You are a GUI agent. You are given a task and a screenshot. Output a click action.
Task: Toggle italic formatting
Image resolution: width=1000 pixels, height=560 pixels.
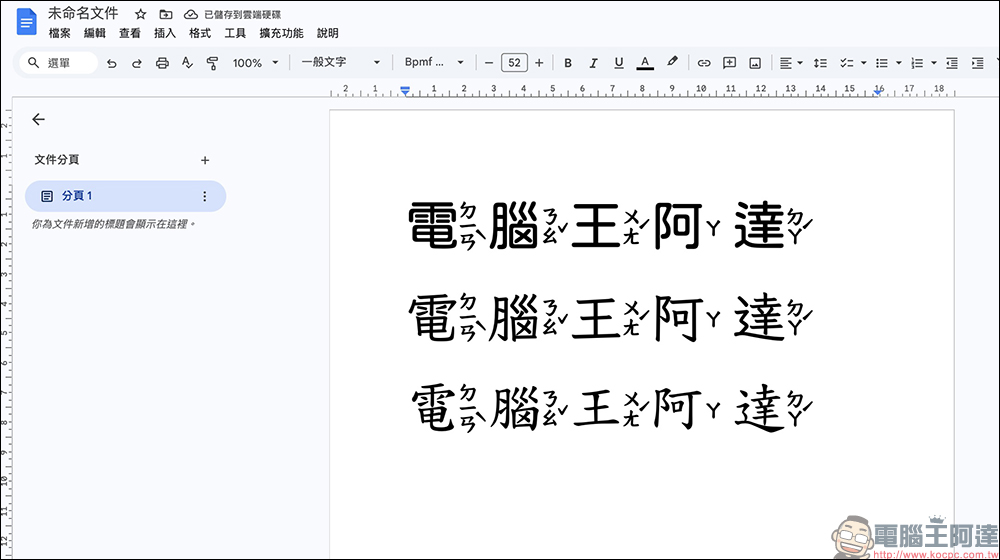point(593,63)
